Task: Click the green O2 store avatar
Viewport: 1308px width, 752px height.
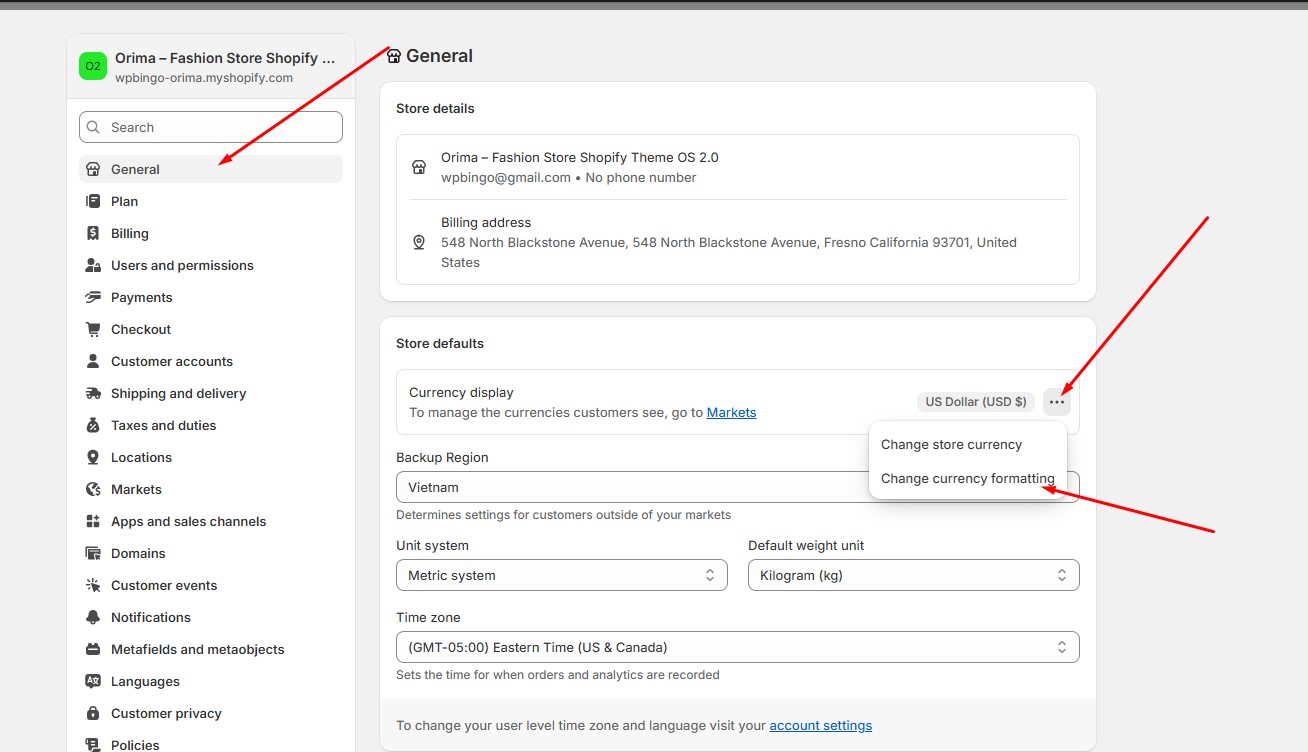Action: (x=93, y=66)
